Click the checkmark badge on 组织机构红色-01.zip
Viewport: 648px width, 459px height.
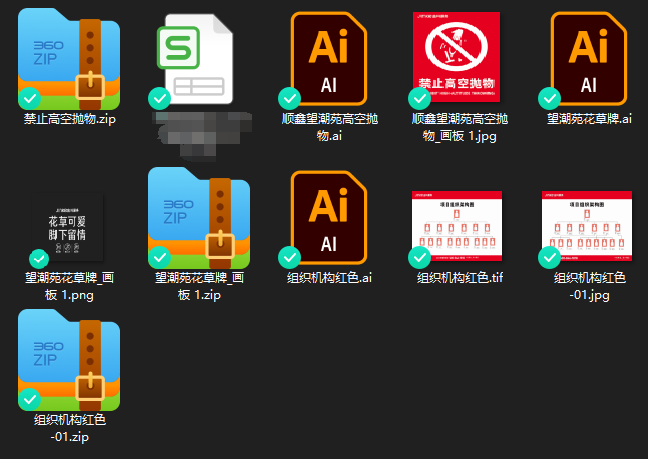click(30, 400)
